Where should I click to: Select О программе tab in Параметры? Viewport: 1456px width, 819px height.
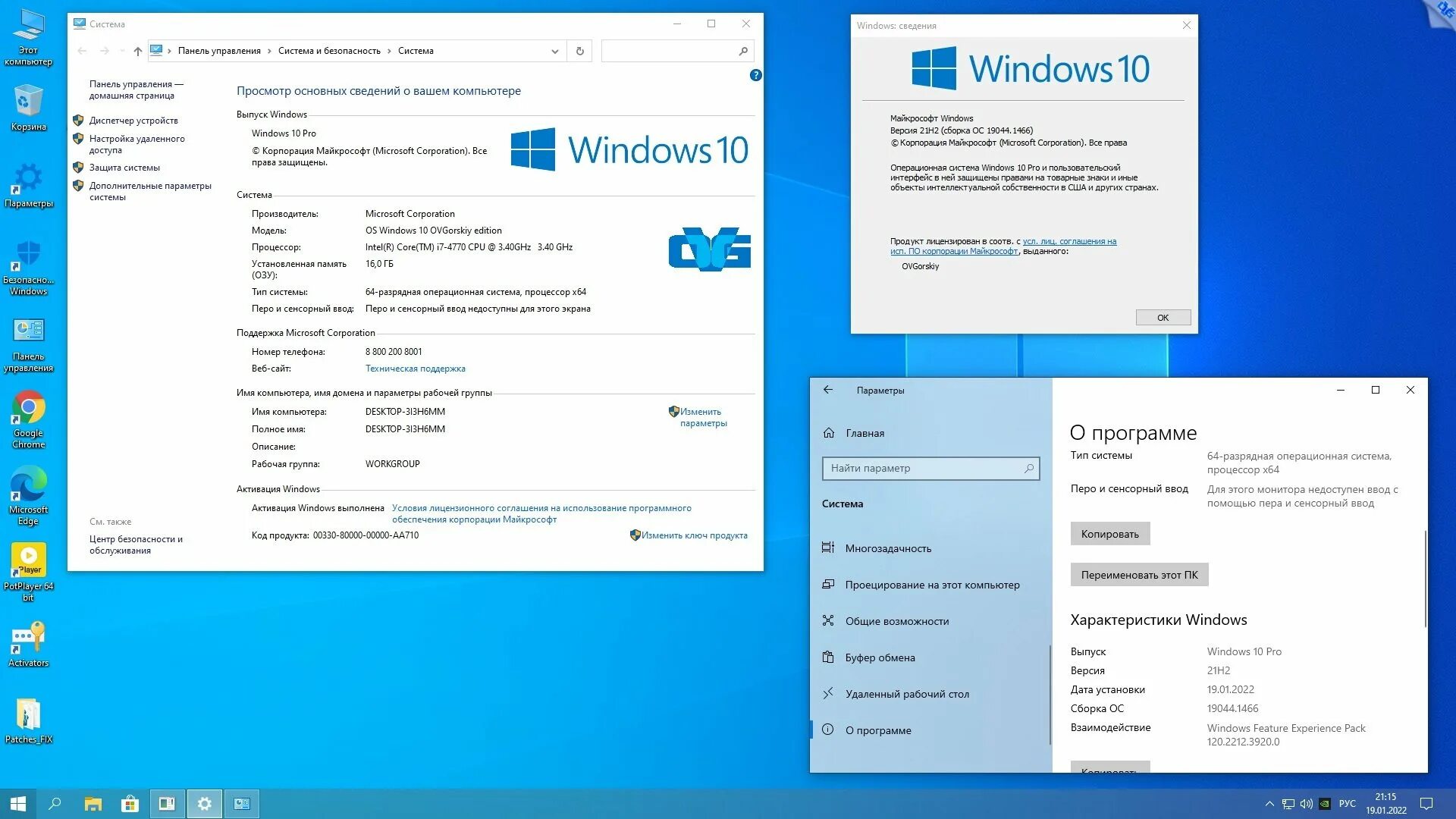pos(879,729)
